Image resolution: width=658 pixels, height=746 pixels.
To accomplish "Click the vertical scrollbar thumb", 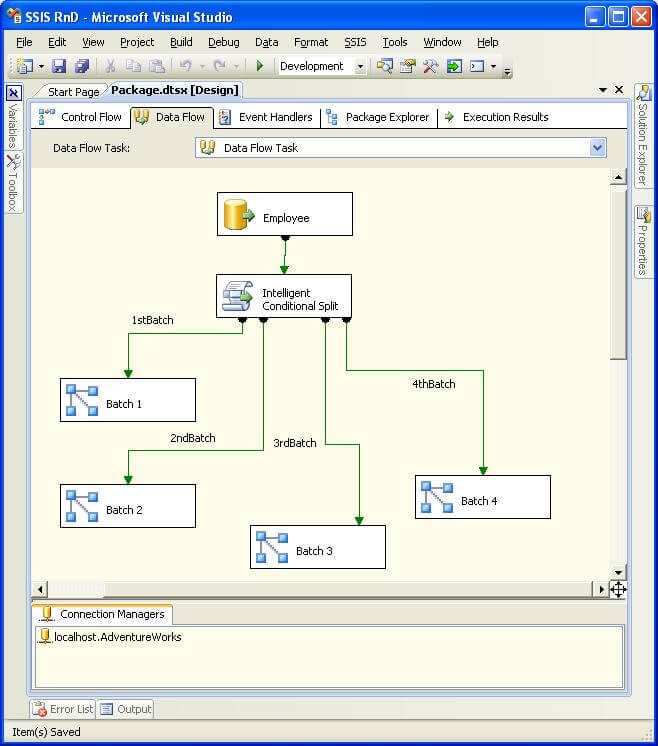I will 618,274.
